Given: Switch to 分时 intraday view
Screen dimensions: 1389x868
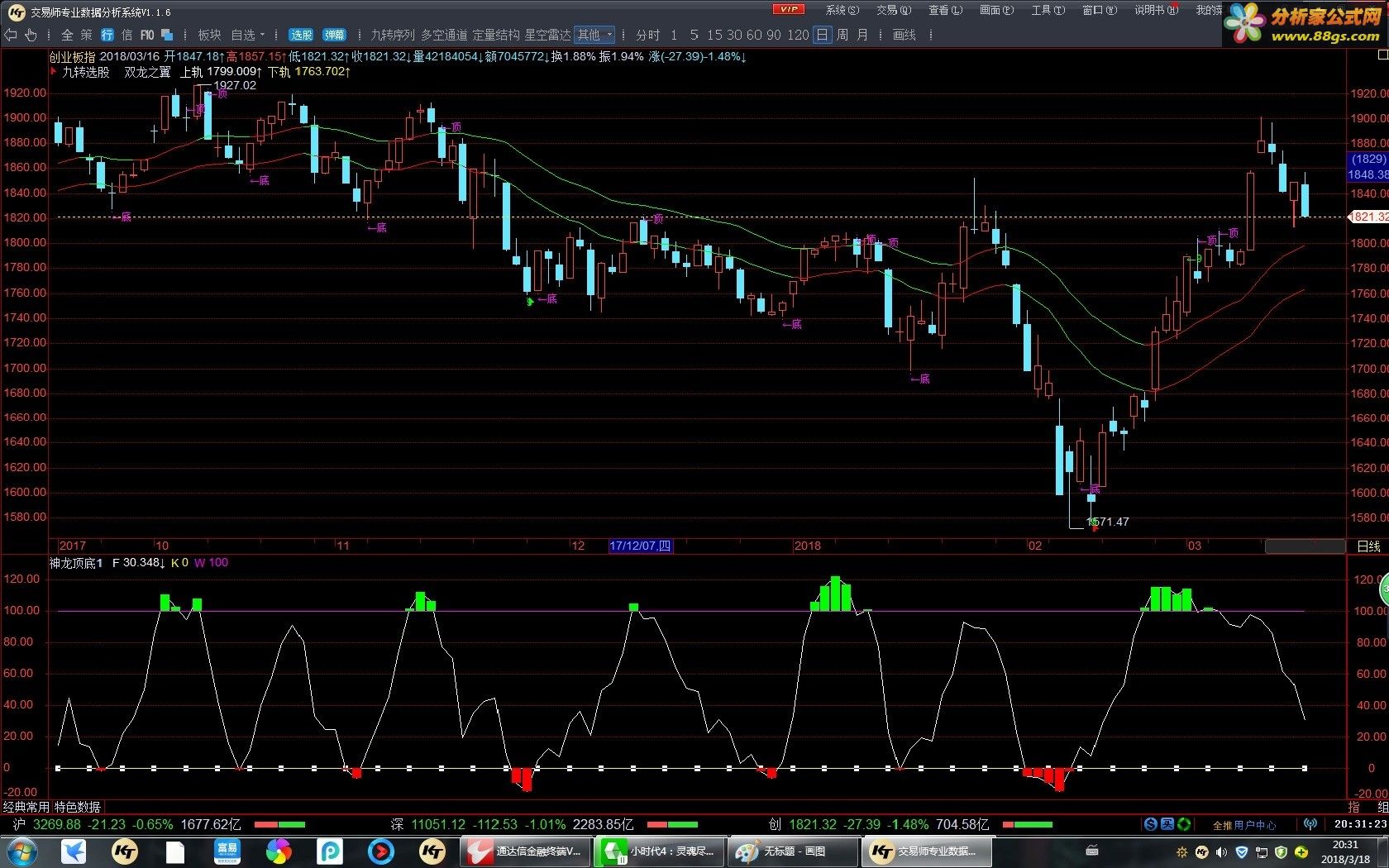Looking at the screenshot, I should (648, 35).
